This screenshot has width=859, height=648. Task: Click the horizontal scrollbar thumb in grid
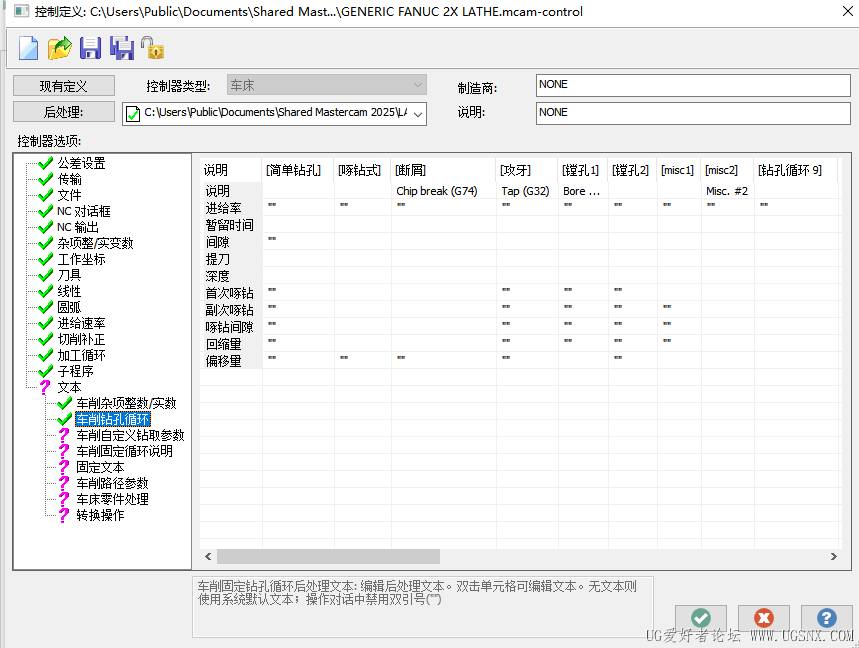pyautogui.click(x=328, y=557)
